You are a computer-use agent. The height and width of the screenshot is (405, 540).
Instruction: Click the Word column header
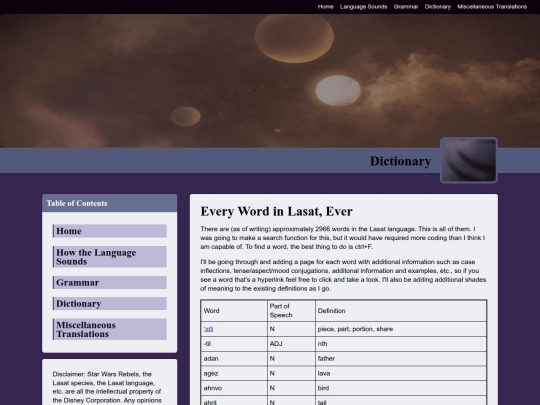pos(234,311)
